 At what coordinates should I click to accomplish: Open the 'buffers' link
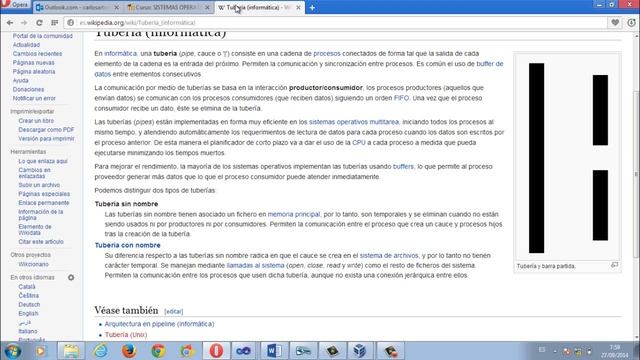tap(403, 167)
